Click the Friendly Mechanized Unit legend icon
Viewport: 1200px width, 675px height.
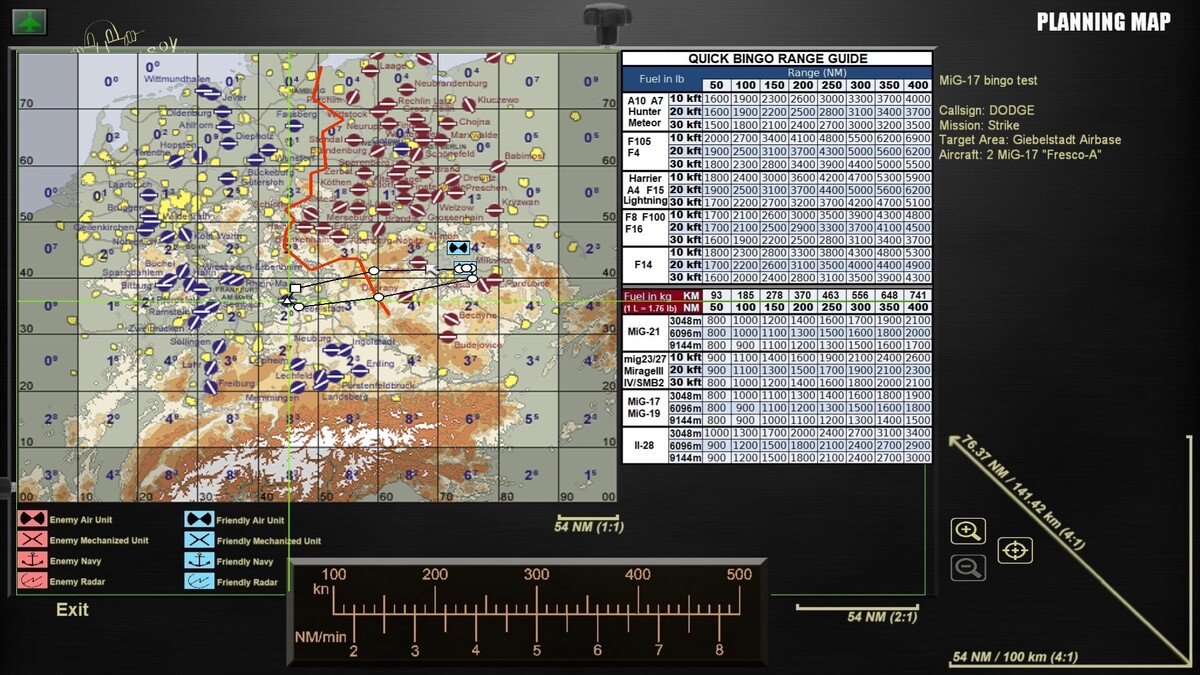point(200,541)
